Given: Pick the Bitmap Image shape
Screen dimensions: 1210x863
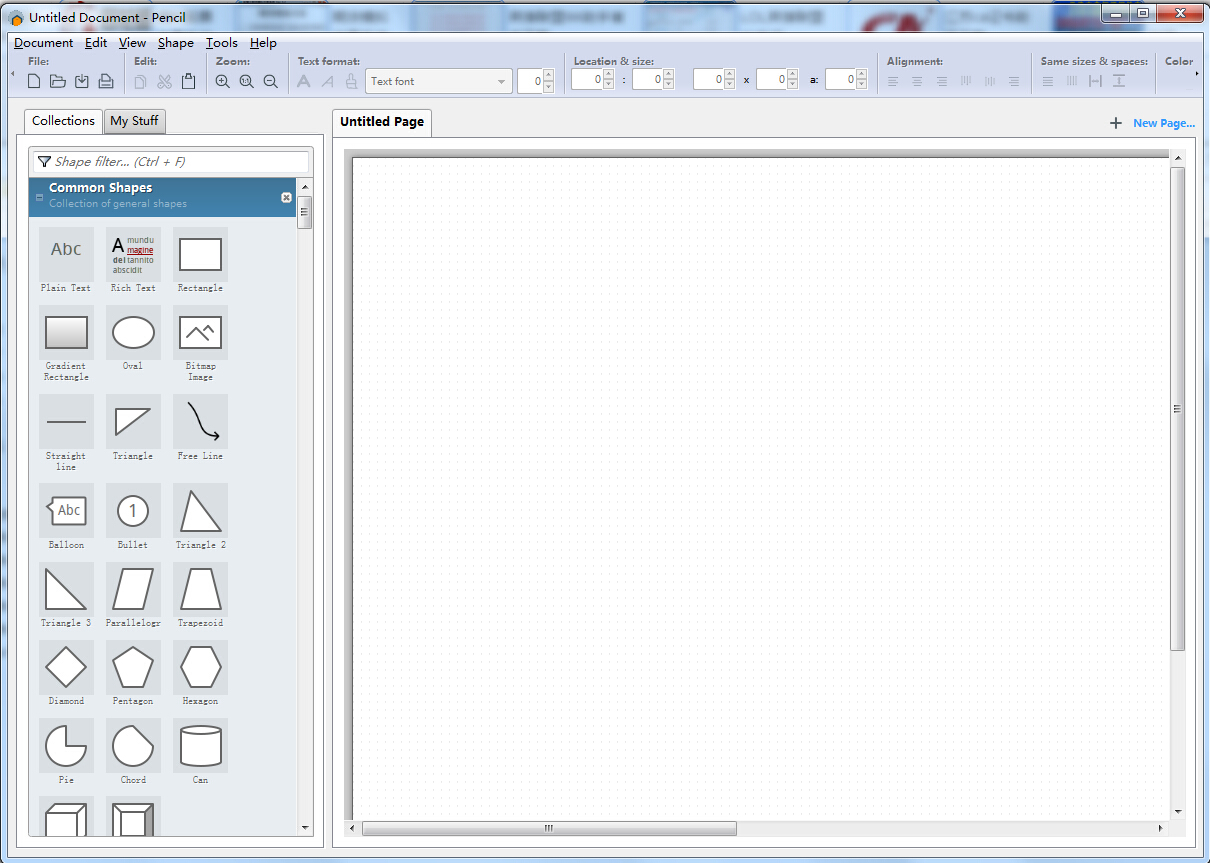Looking at the screenshot, I should click(199, 332).
